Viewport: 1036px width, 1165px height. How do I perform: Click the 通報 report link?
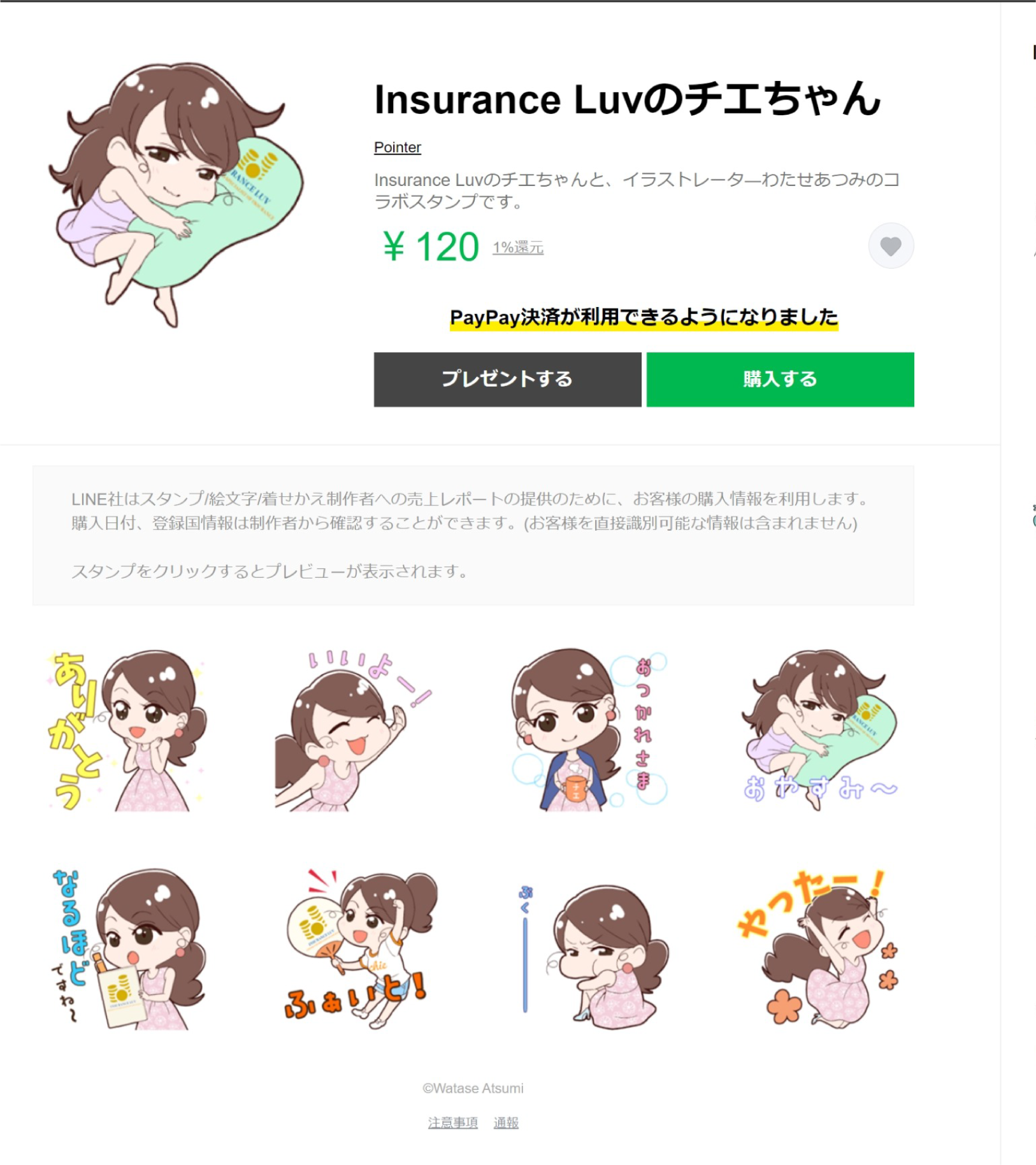coord(506,1123)
